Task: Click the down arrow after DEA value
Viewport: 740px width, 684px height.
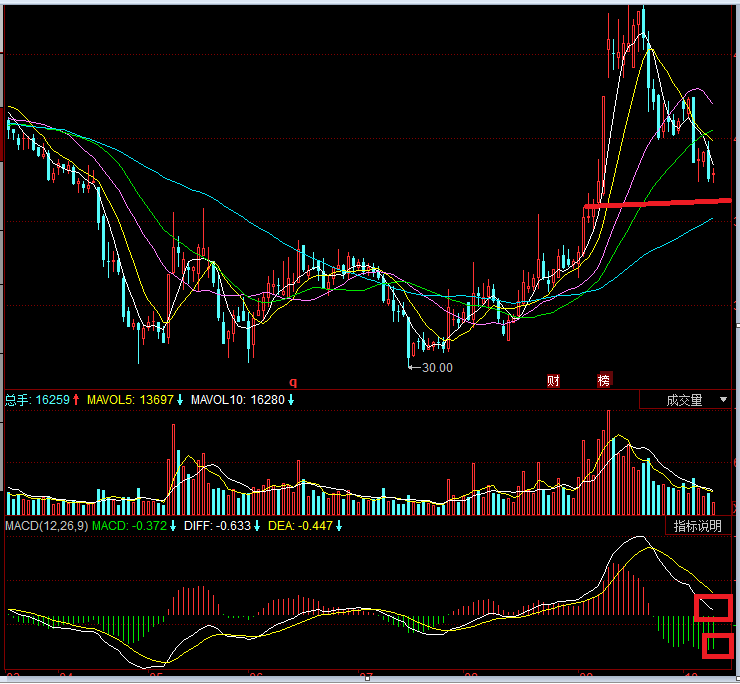Action: coord(340,526)
